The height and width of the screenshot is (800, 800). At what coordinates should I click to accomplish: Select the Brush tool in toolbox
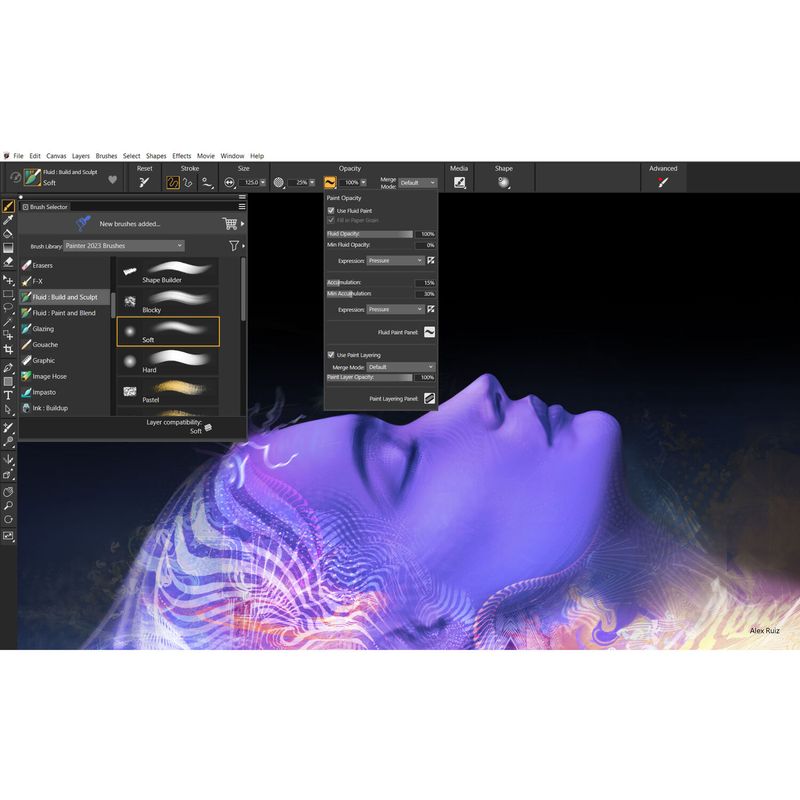(8, 206)
